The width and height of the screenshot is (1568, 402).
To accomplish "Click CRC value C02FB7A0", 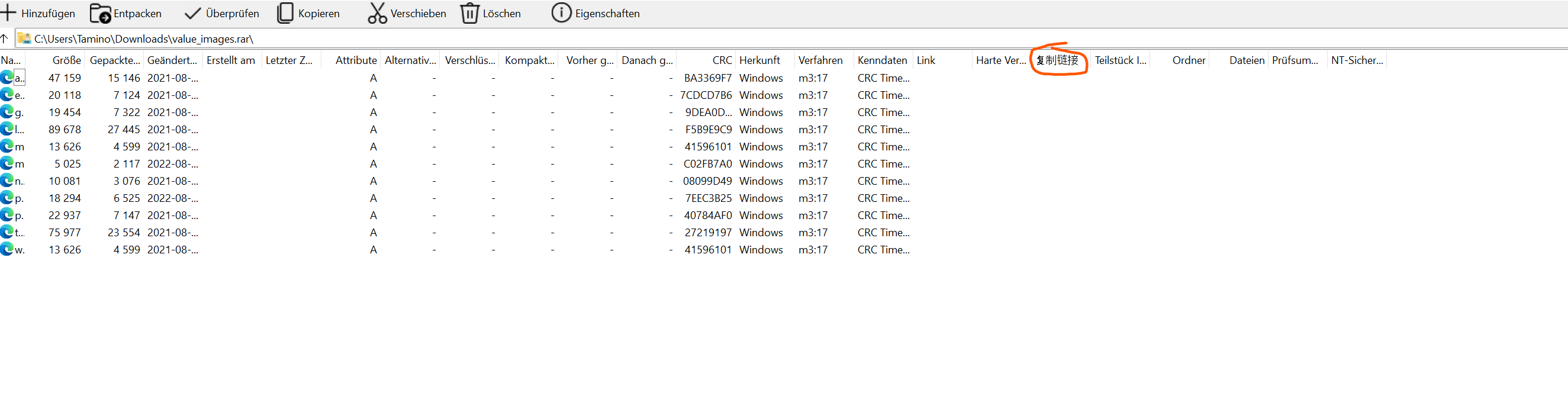I will 708,164.
